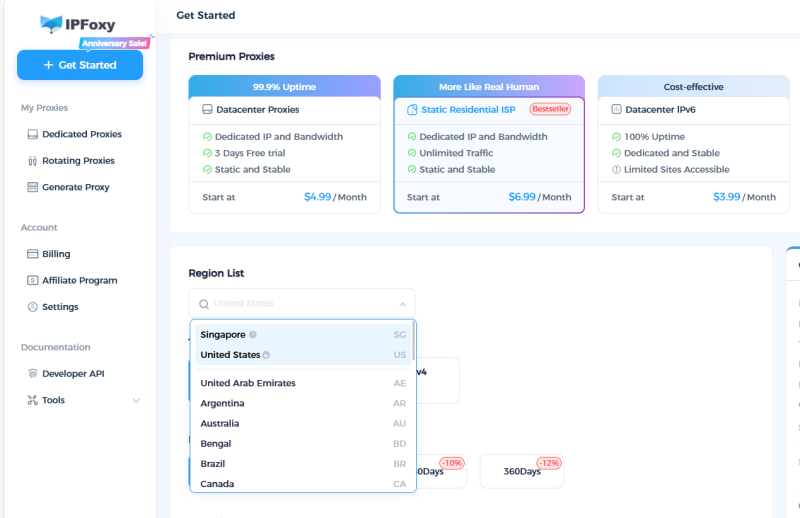Click the $6.99/Month price

pos(540,197)
